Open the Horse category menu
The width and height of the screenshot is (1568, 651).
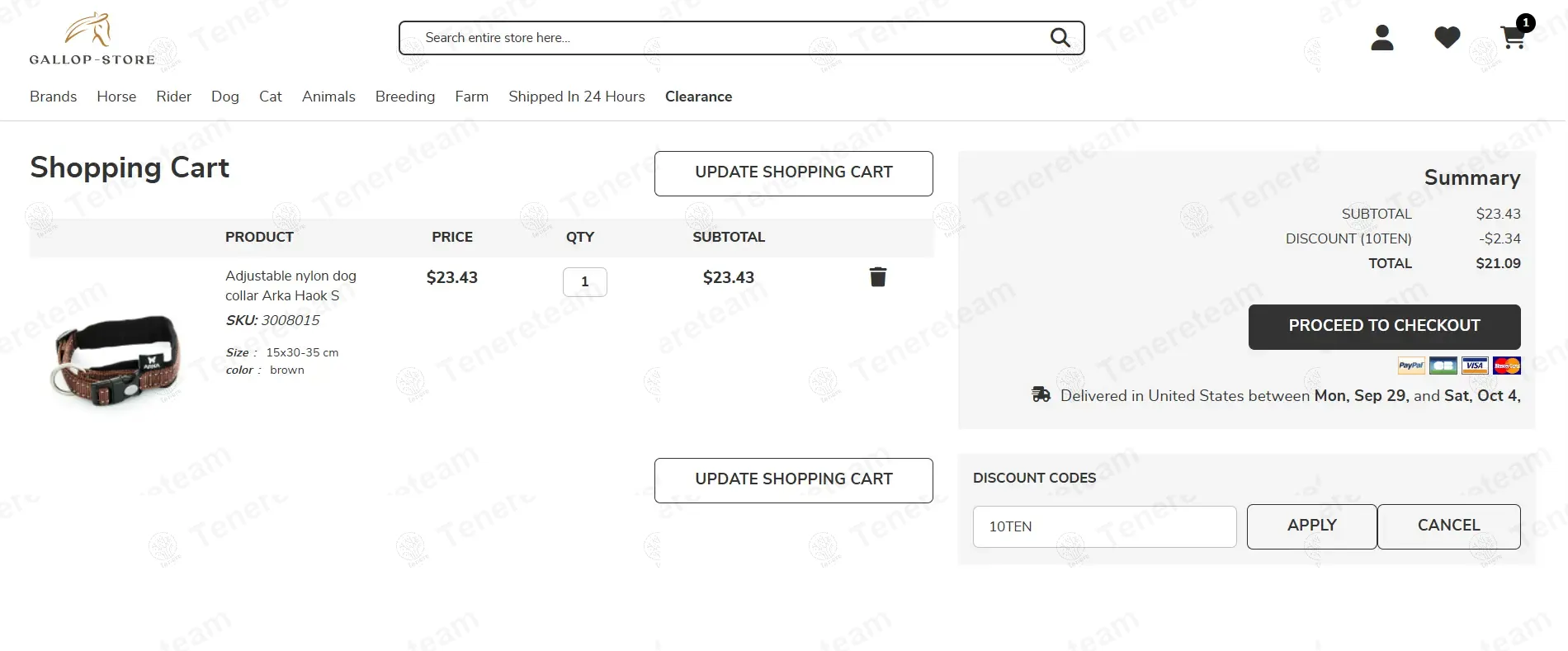tap(116, 97)
